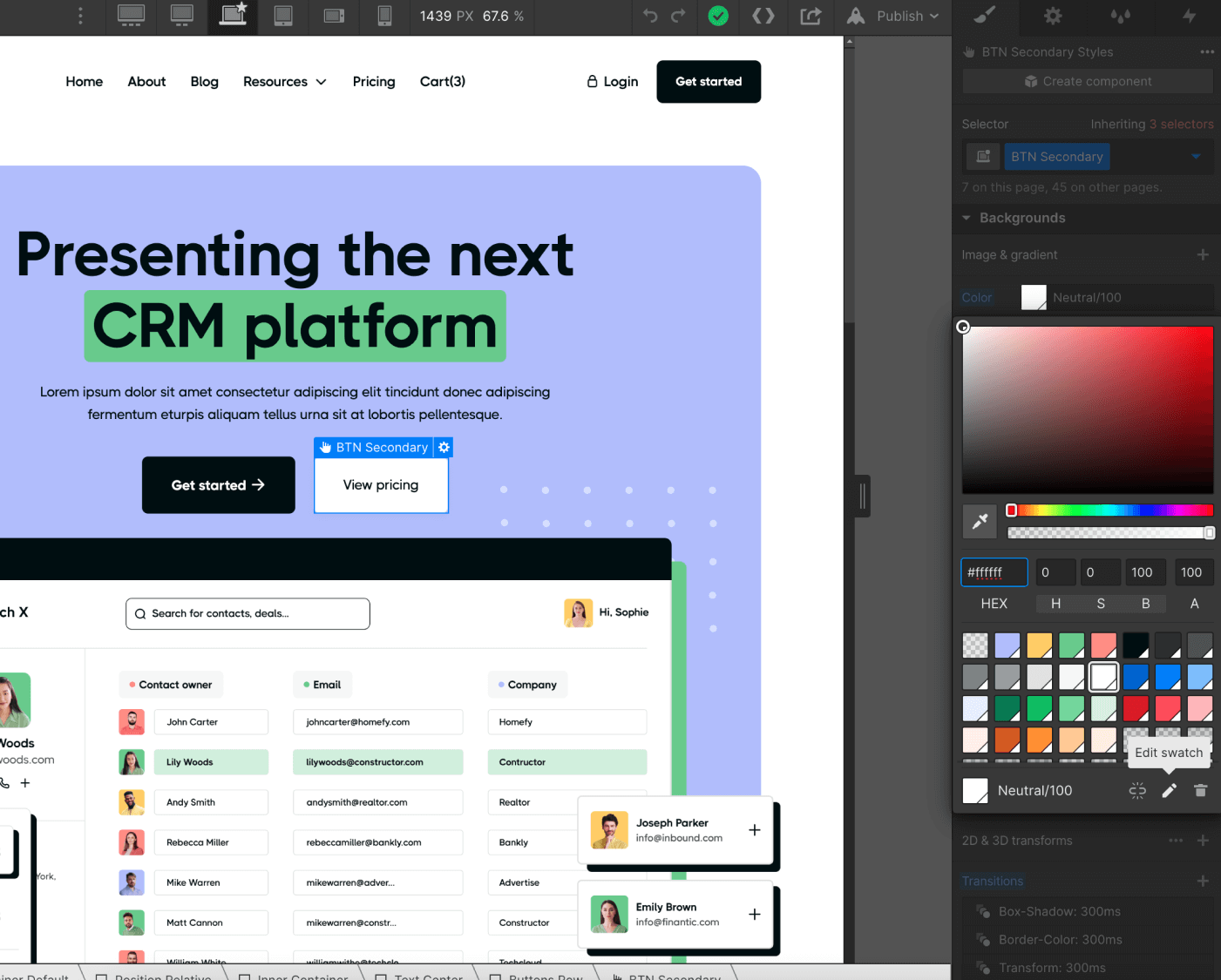Open the Interactions lightning panel
The width and height of the screenshot is (1221, 980).
(x=1188, y=17)
